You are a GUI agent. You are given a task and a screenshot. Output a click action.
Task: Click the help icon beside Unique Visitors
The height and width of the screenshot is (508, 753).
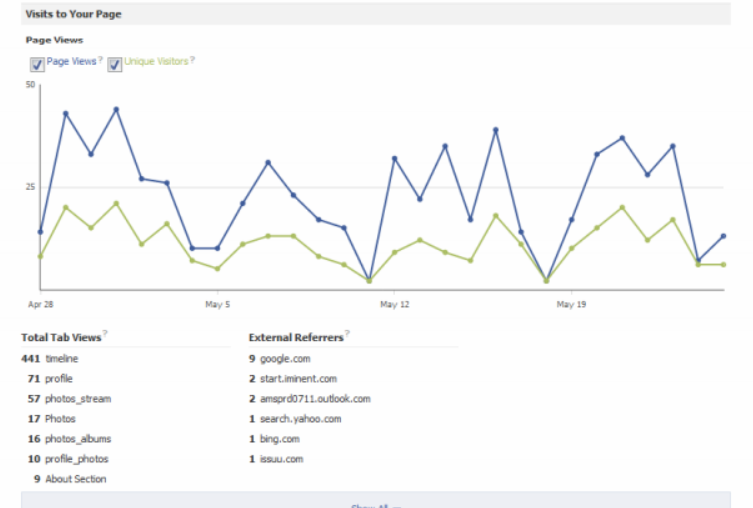[x=193, y=60]
